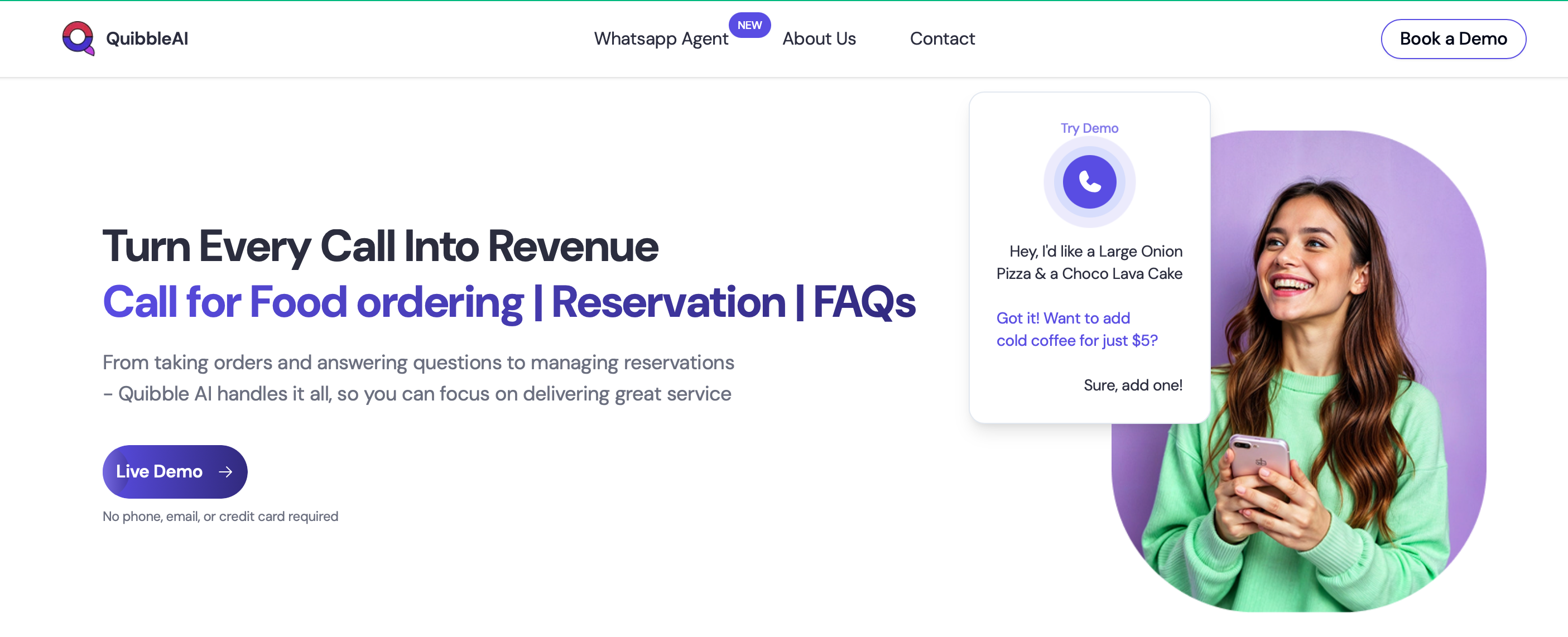The width and height of the screenshot is (1568, 637).
Task: Click the NEW badge on Whatsapp Agent
Action: (x=749, y=25)
